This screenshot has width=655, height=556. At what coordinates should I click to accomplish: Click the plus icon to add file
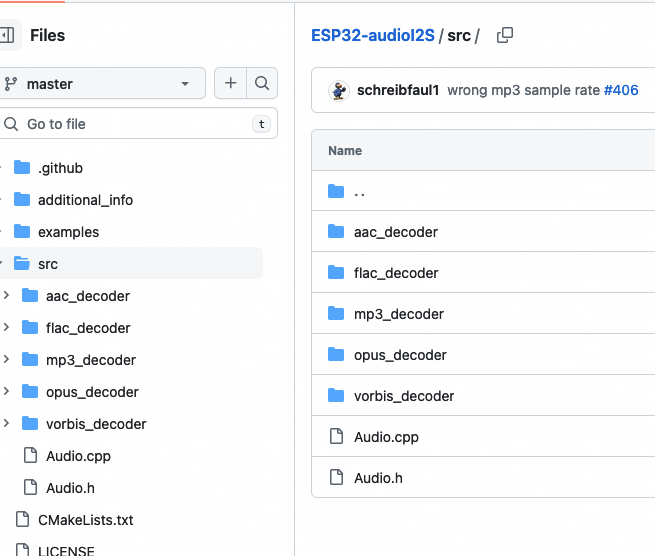tap(230, 84)
